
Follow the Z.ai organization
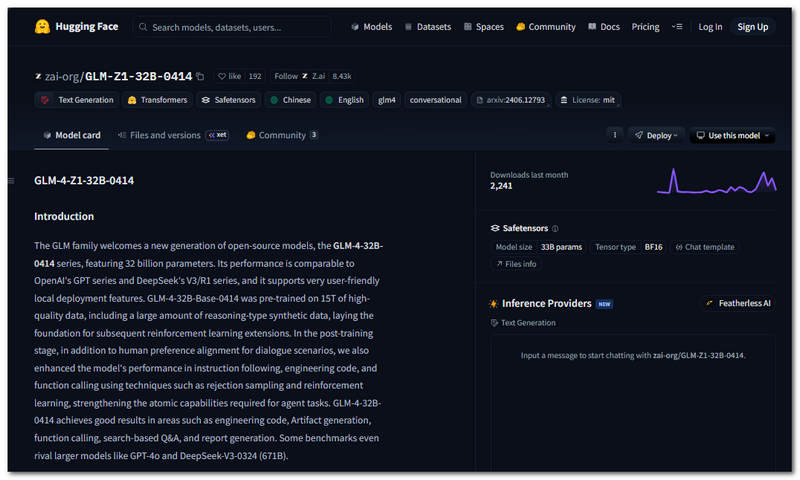click(x=286, y=76)
